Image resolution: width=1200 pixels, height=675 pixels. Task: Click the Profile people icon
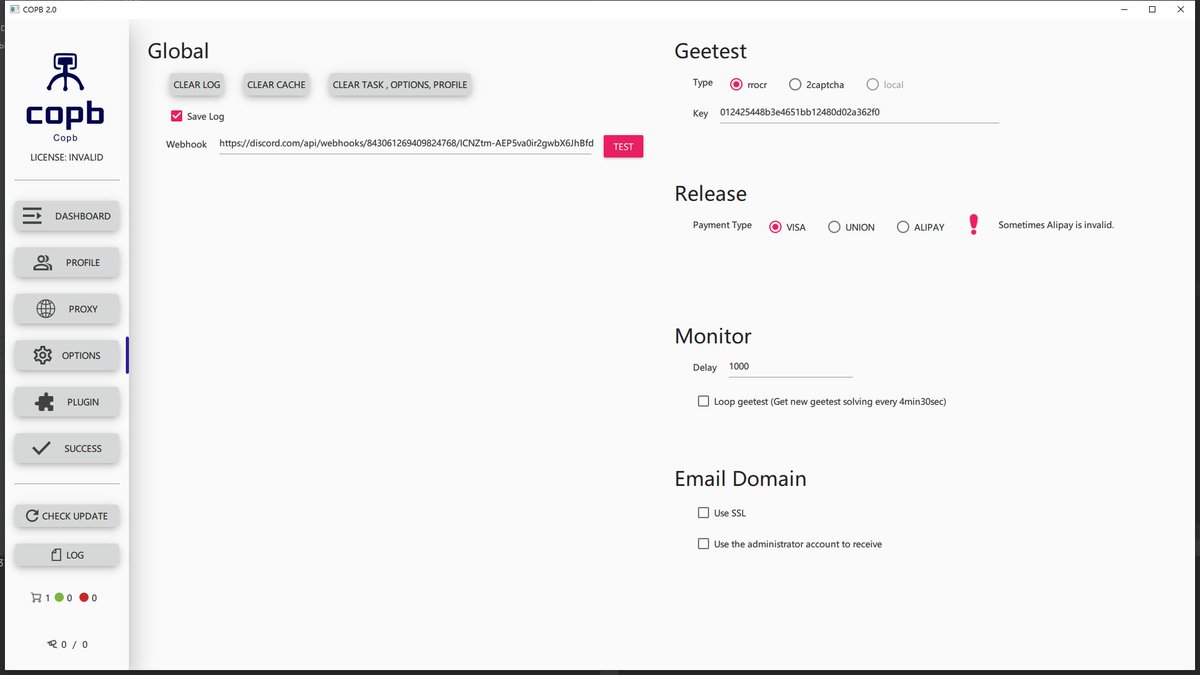[x=43, y=263]
